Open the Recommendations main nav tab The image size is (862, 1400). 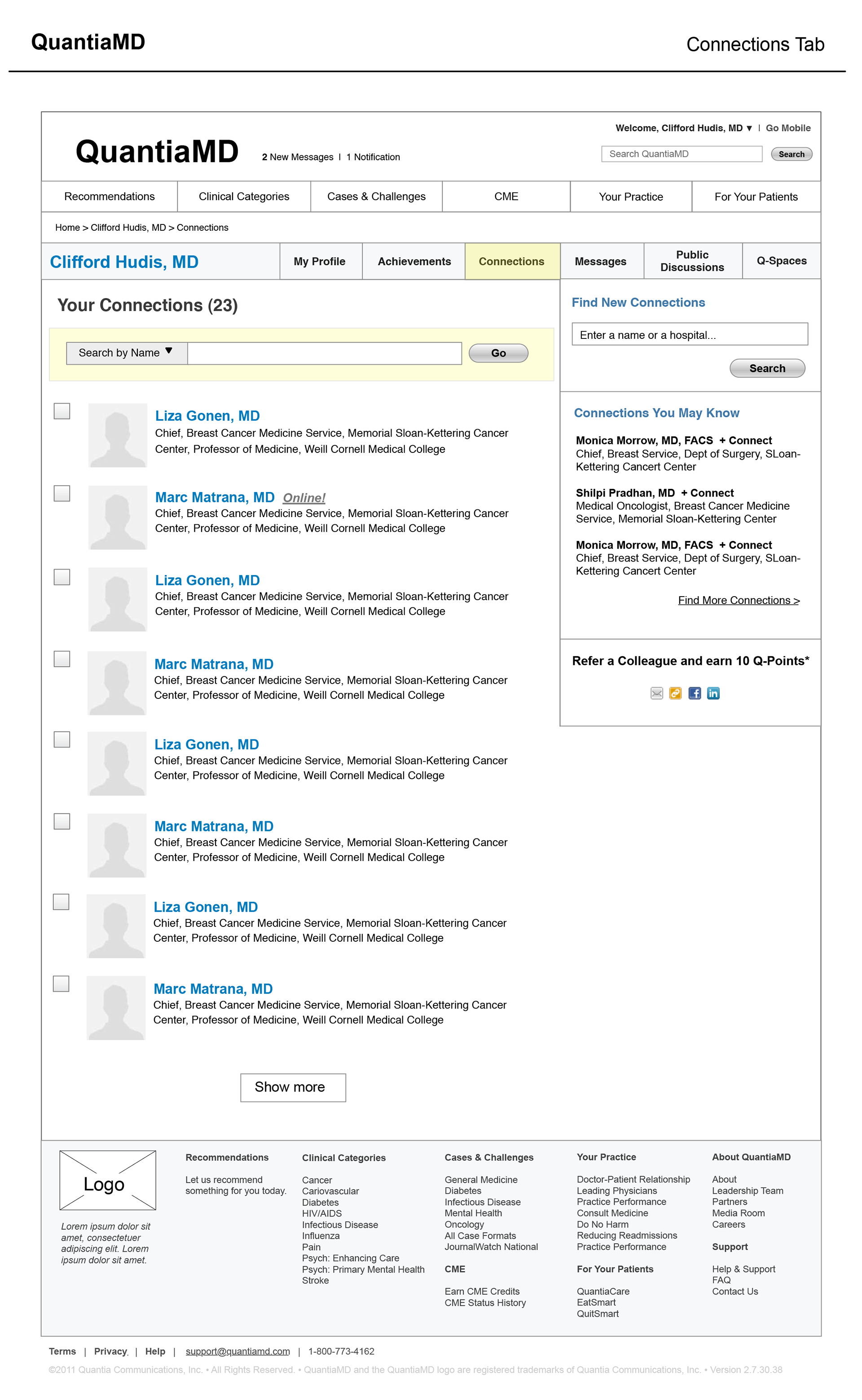pyautogui.click(x=110, y=197)
